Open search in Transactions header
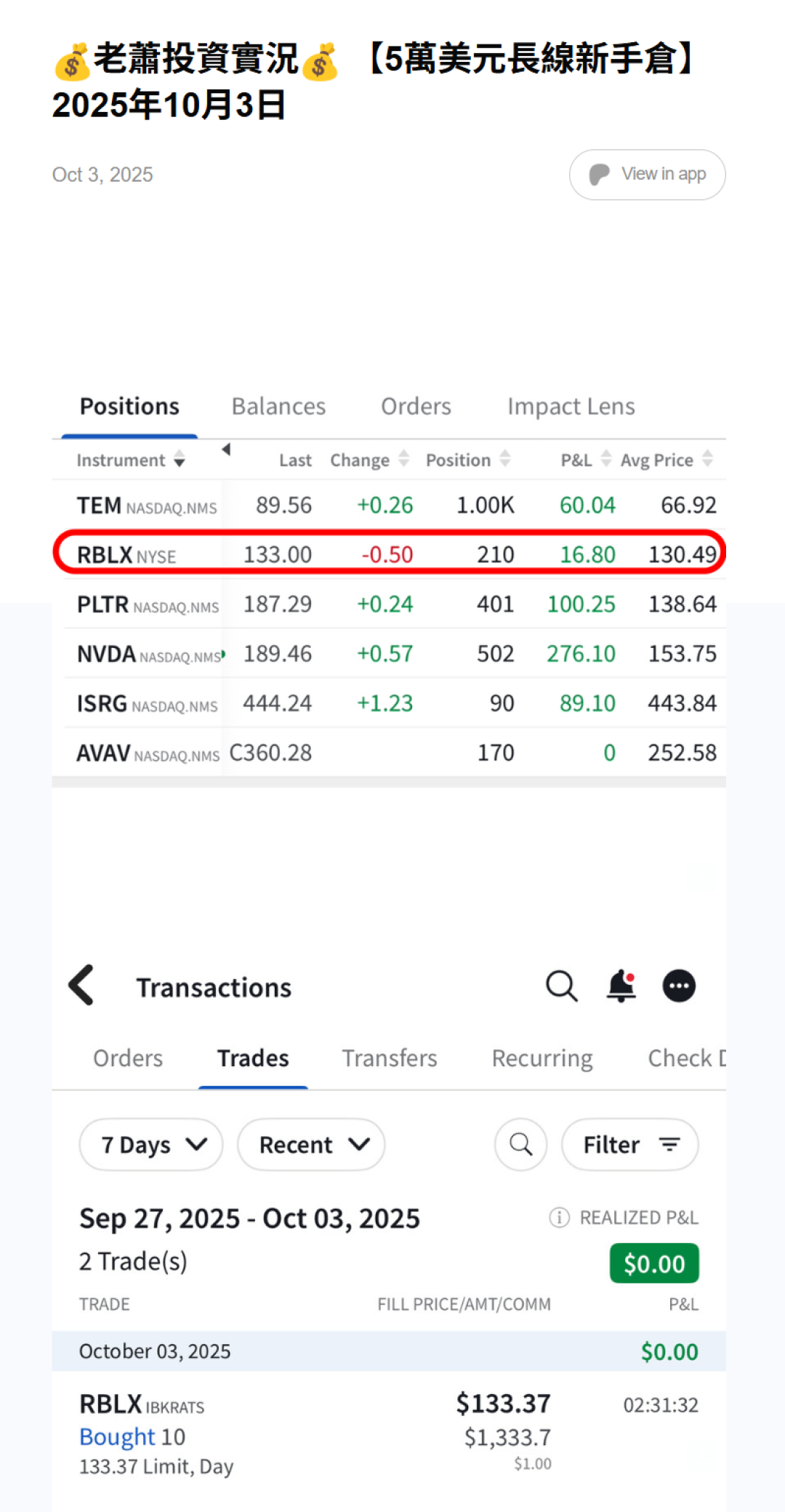Image resolution: width=785 pixels, height=1512 pixels. point(561,986)
